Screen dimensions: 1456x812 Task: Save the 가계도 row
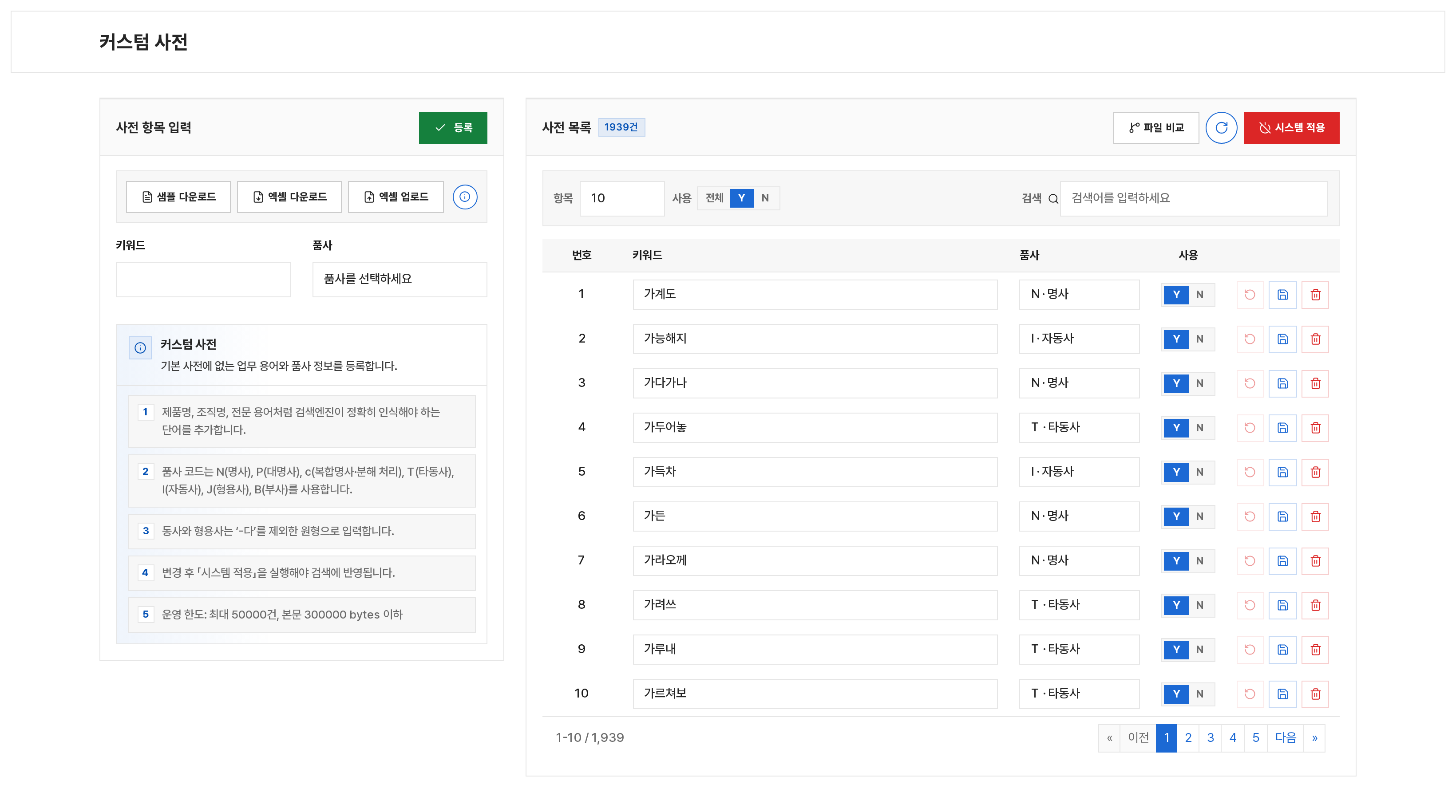click(x=1282, y=295)
